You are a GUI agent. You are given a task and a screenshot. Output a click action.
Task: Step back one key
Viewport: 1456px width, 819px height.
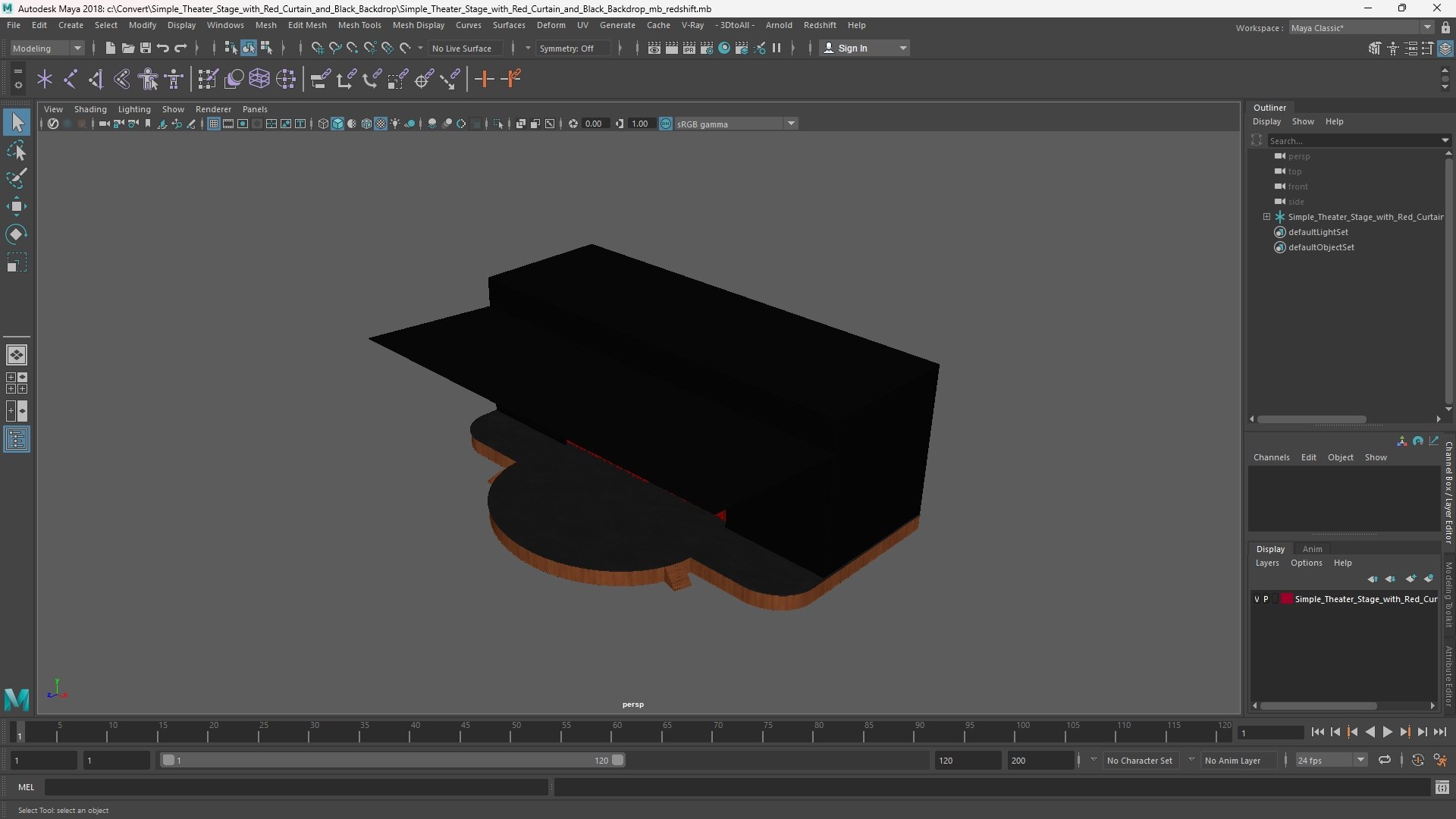(1352, 733)
